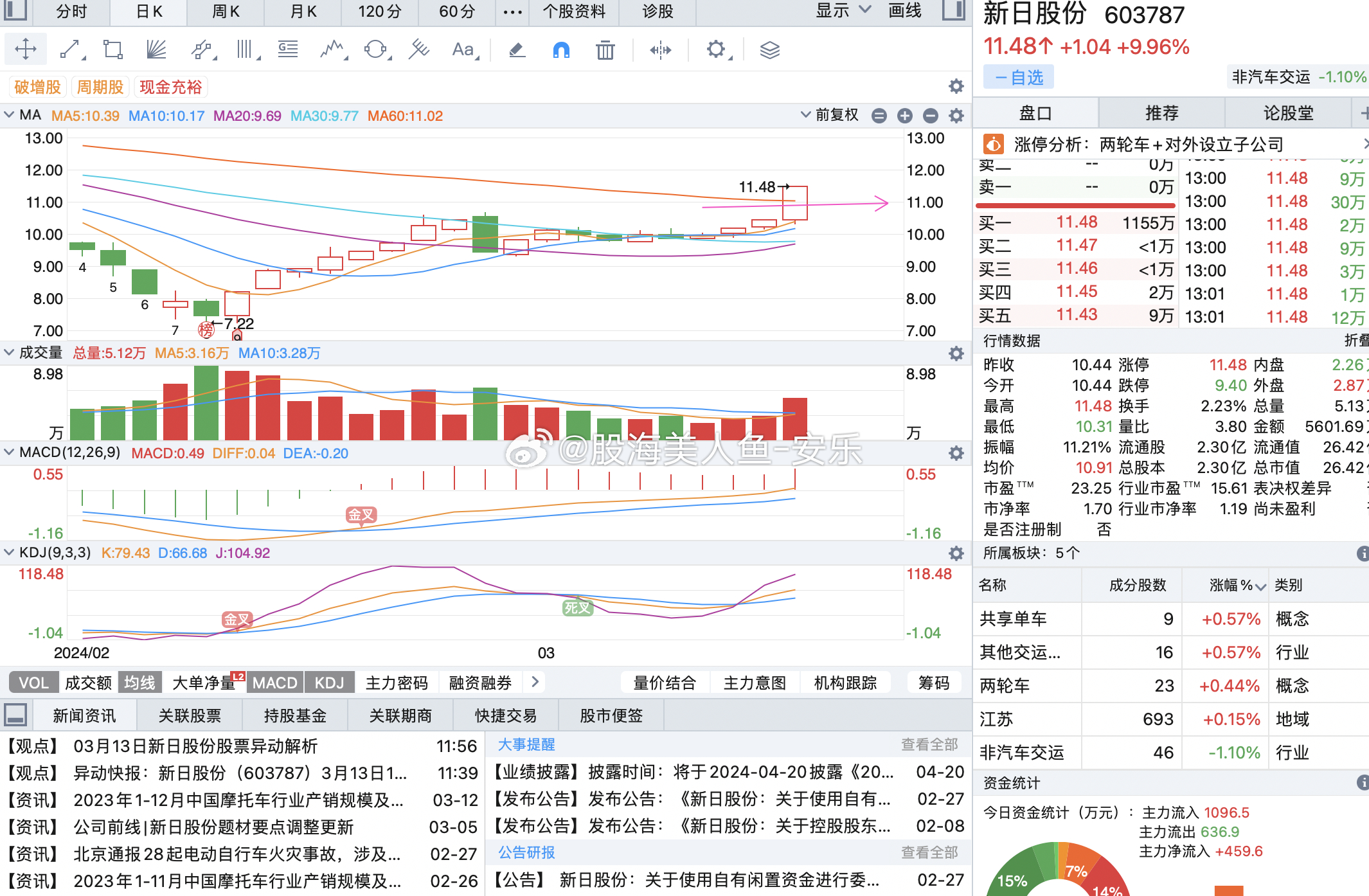Select the ellipse cycle tool
Viewport: 1369px width, 896px height.
tap(376, 49)
